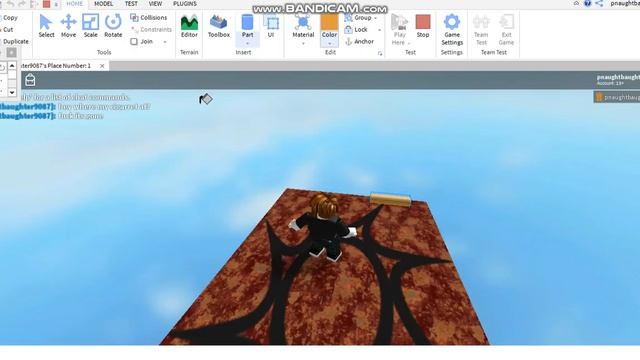The width and height of the screenshot is (640, 360).
Task: Select the Select tool arrow icon
Action: click(x=46, y=22)
